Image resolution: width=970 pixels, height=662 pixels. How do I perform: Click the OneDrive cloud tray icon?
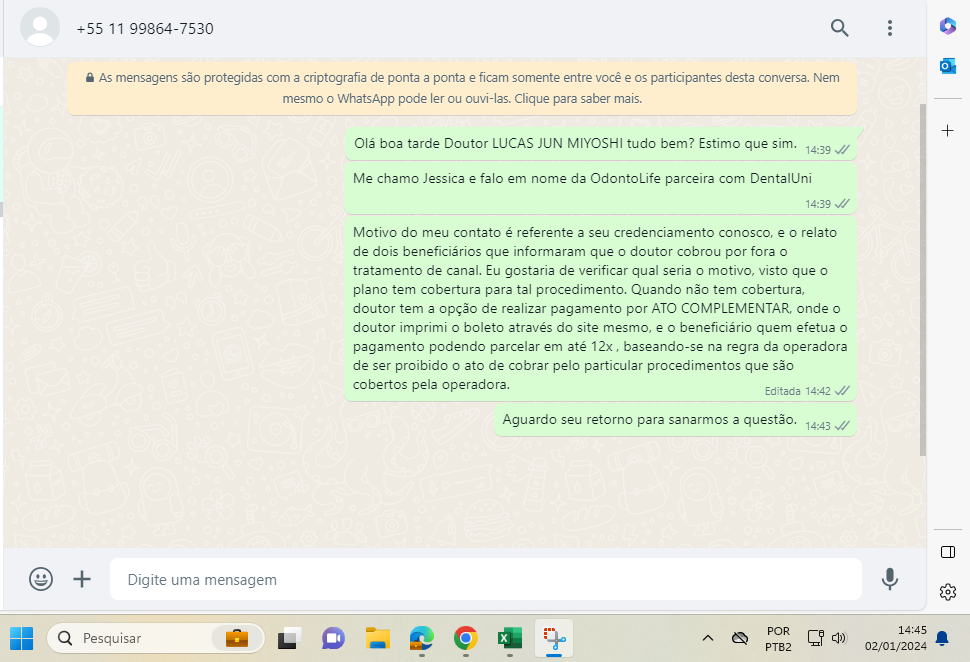click(740, 638)
